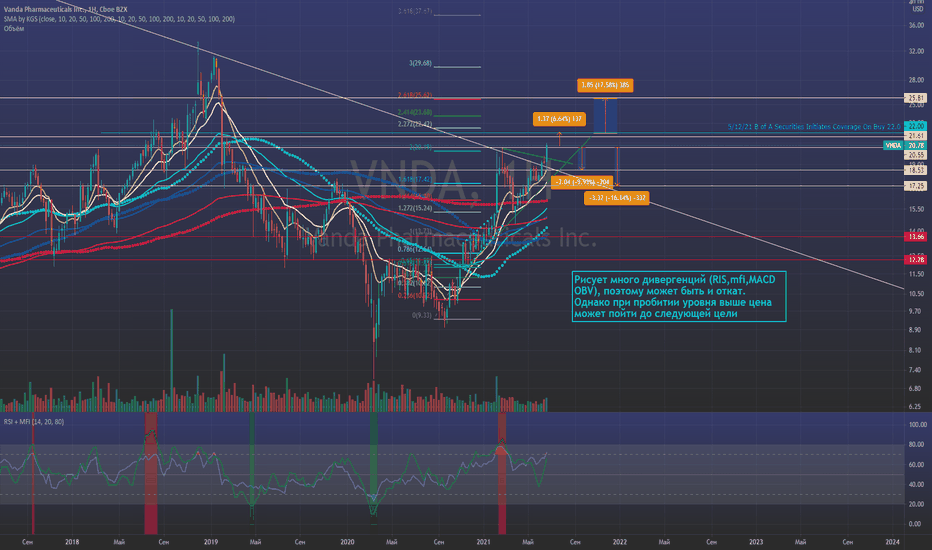Click the USD currency label on price axis
The image size is (932, 550).
pos(917,8)
